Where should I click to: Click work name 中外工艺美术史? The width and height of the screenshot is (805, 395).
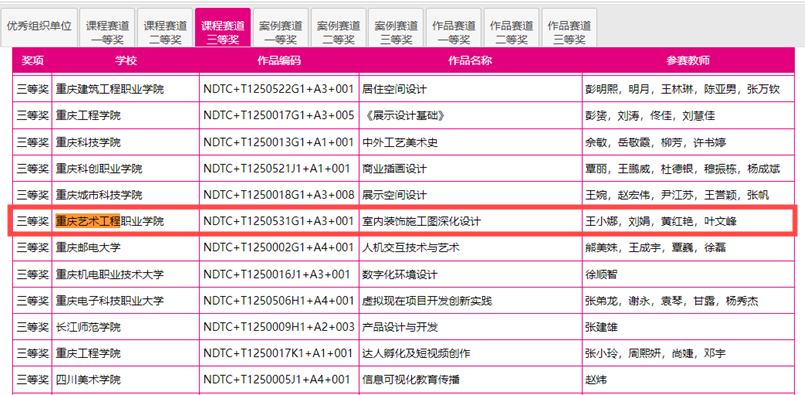tap(470, 142)
